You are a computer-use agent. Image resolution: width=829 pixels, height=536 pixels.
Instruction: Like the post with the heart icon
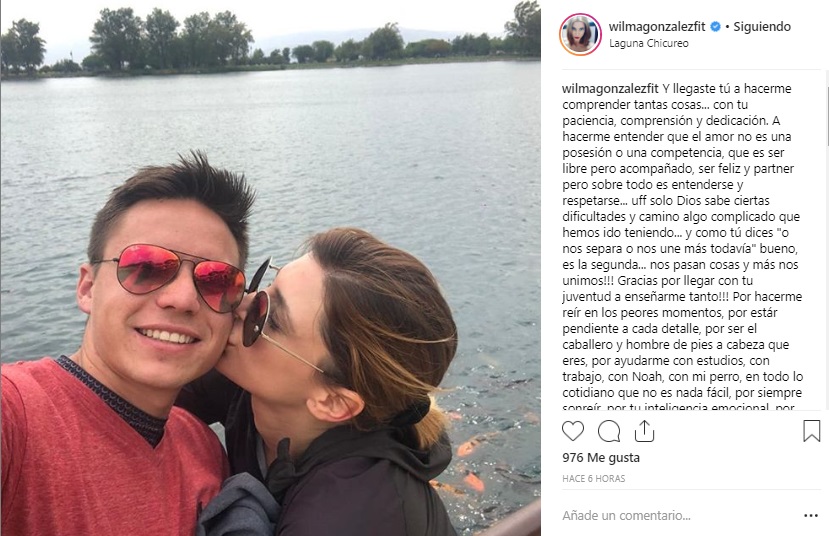(x=573, y=431)
